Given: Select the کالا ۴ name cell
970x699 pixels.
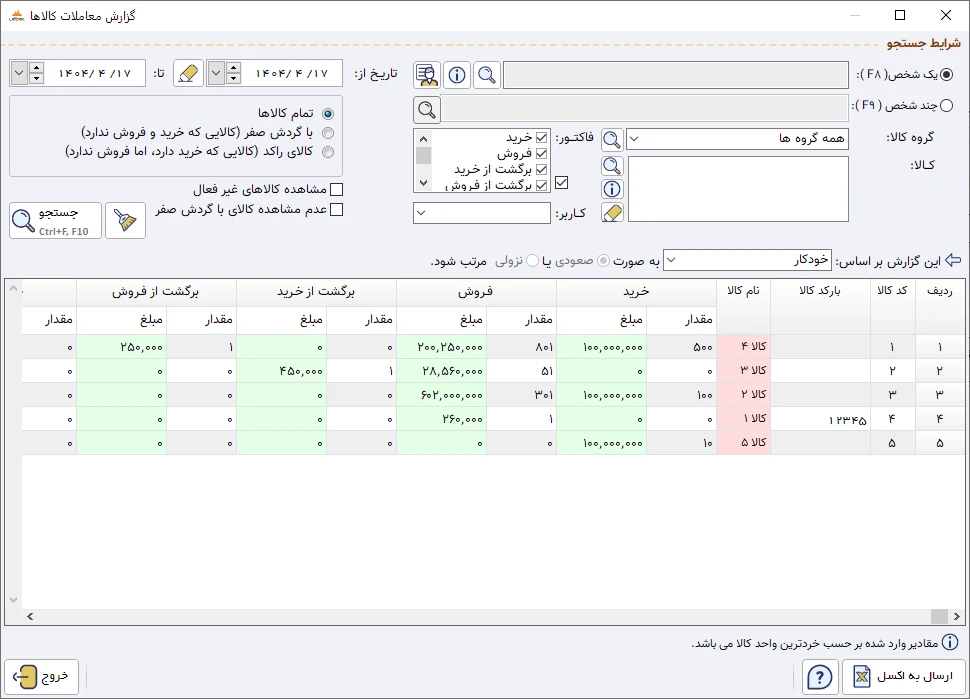Looking at the screenshot, I should coord(744,347).
